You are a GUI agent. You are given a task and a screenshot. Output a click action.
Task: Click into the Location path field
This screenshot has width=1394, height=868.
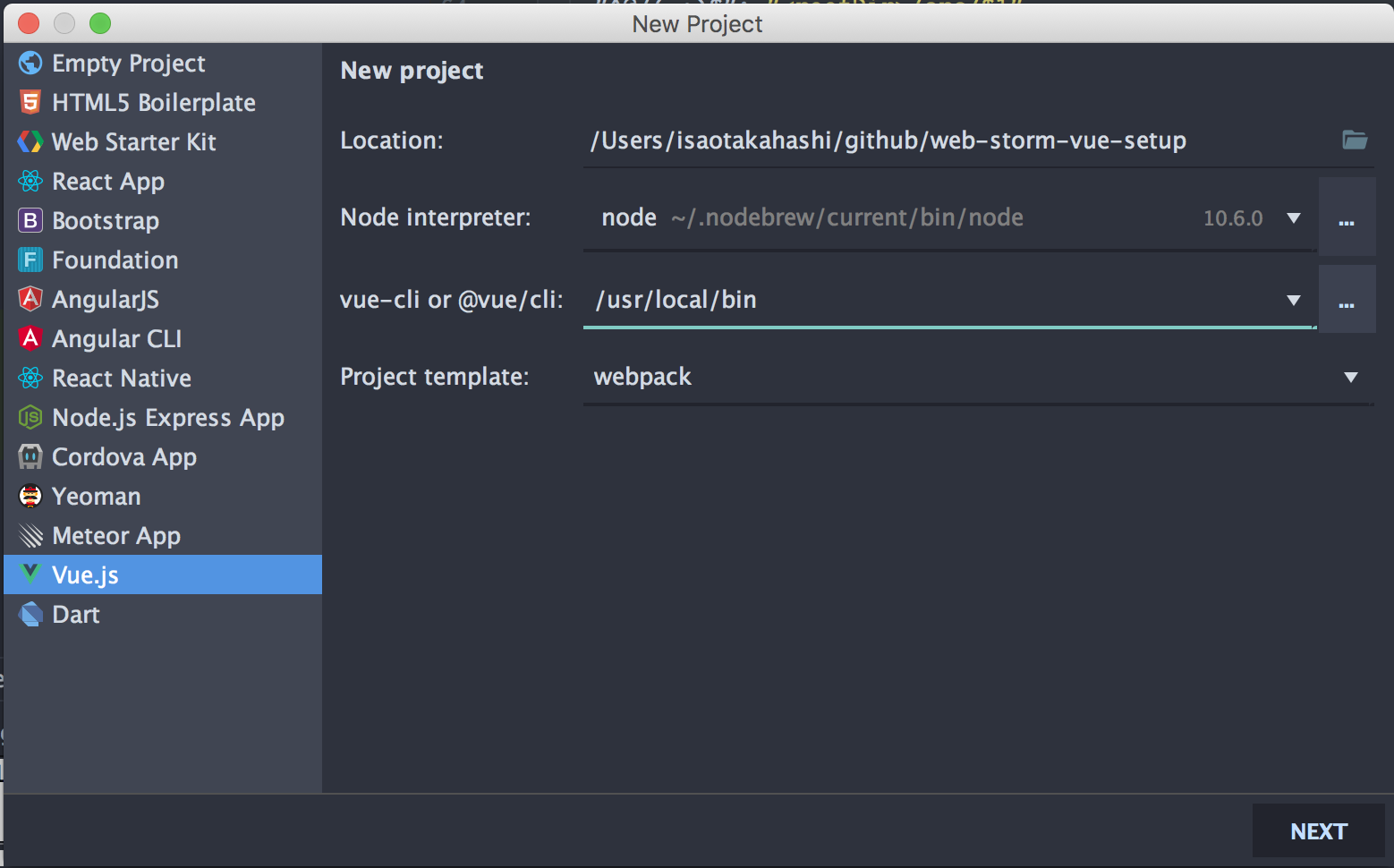click(957, 140)
